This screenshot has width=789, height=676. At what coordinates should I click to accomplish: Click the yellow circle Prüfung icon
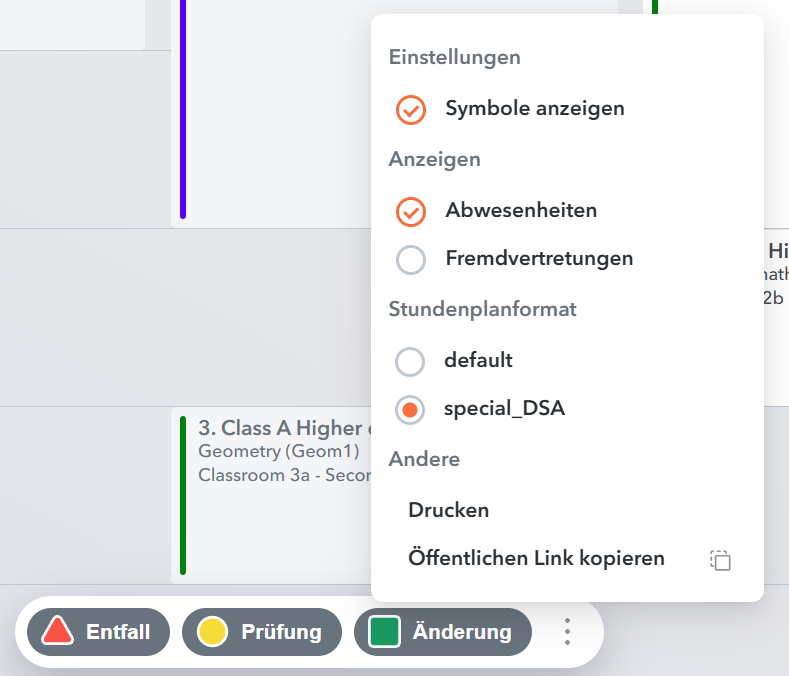211,632
